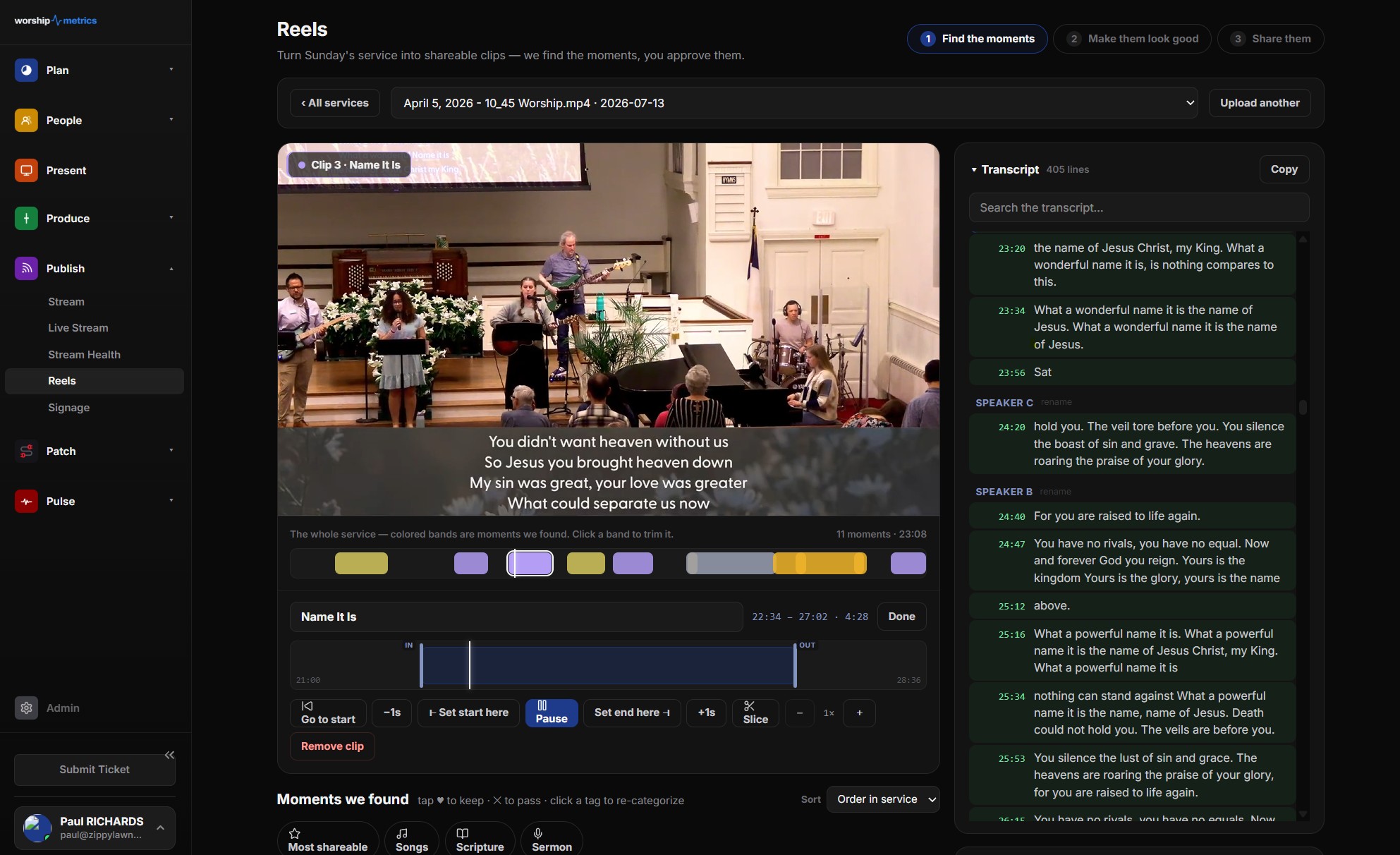Click Paul RICHARDS avatar picture

tap(37, 827)
